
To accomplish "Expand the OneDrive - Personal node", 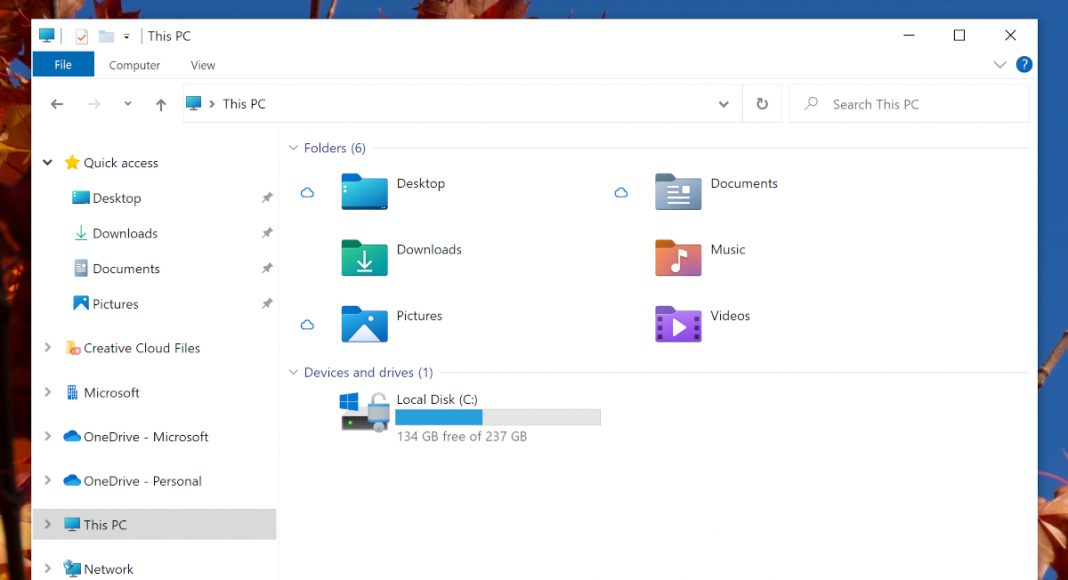I will [48, 481].
